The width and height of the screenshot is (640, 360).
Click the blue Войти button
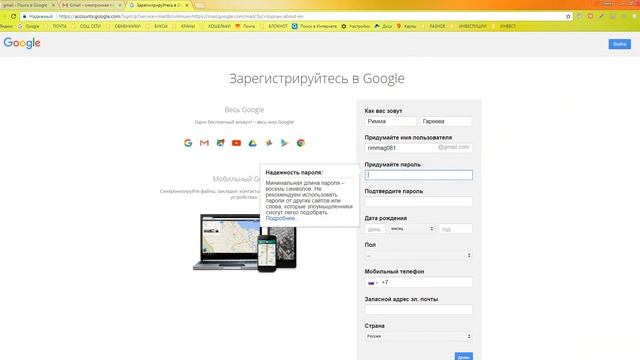(x=619, y=44)
